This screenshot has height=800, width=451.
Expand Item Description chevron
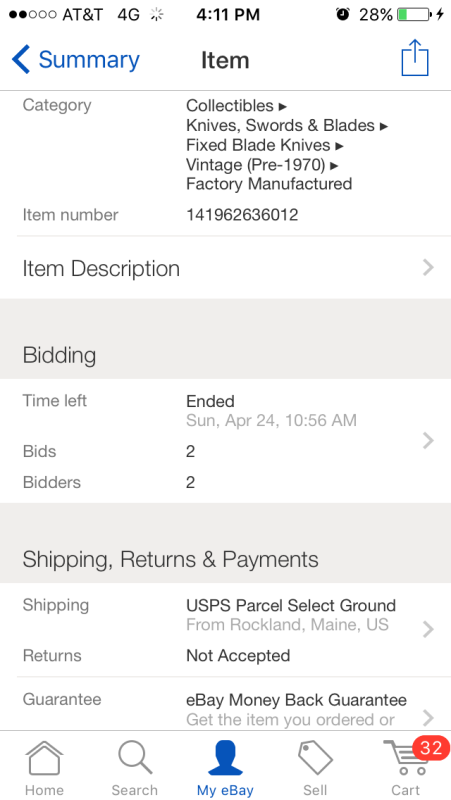pyautogui.click(x=429, y=267)
